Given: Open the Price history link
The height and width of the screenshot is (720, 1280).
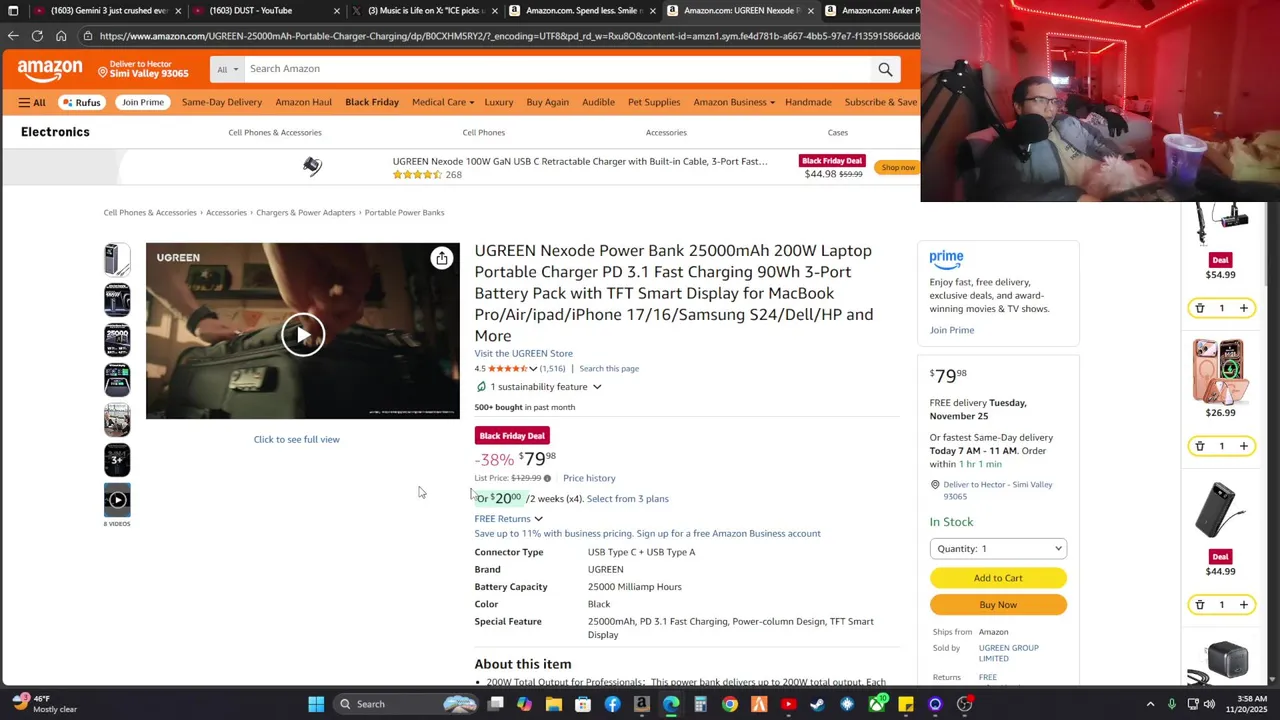Looking at the screenshot, I should (x=589, y=478).
